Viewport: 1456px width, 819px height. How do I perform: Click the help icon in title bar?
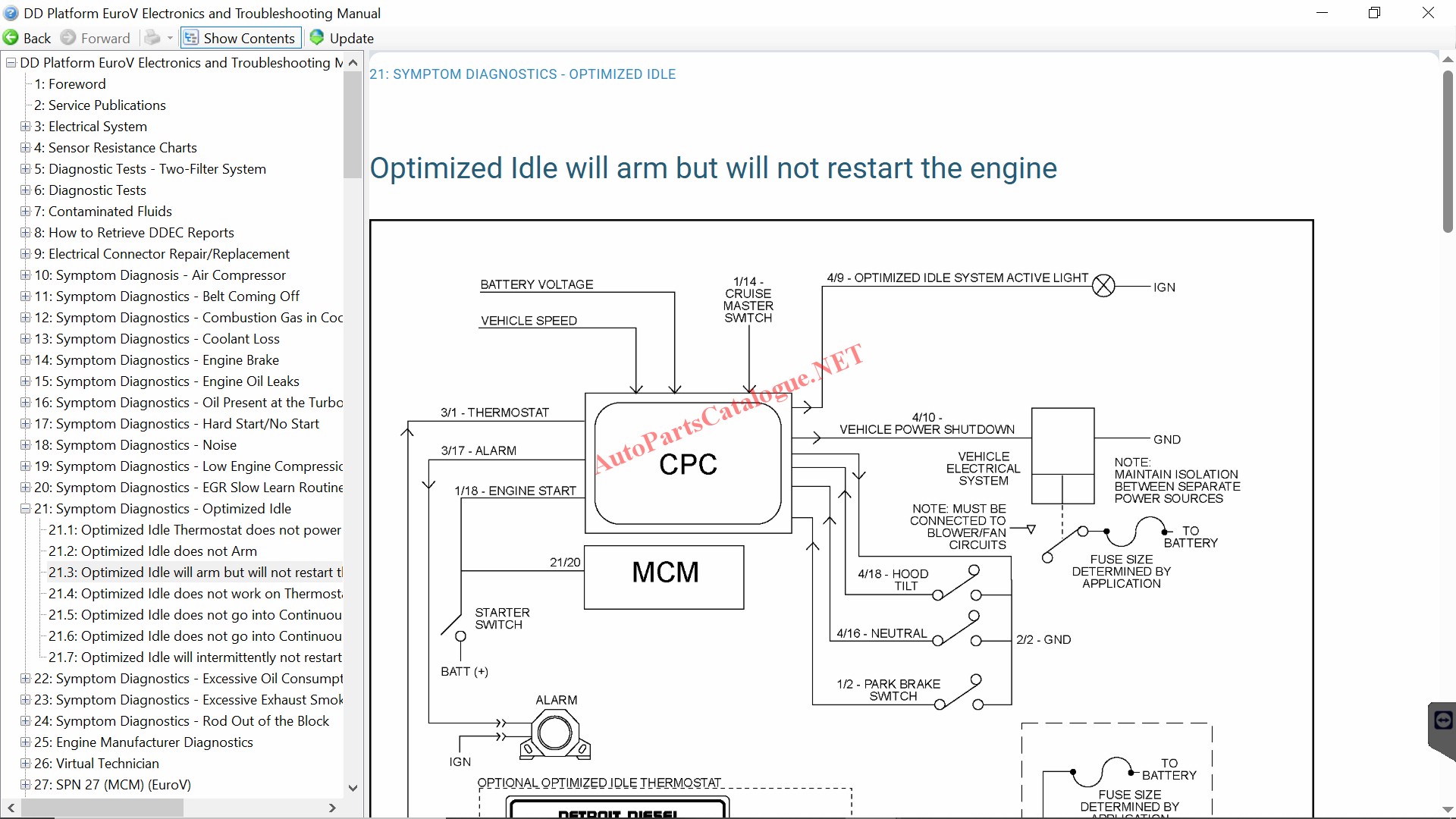tap(11, 13)
